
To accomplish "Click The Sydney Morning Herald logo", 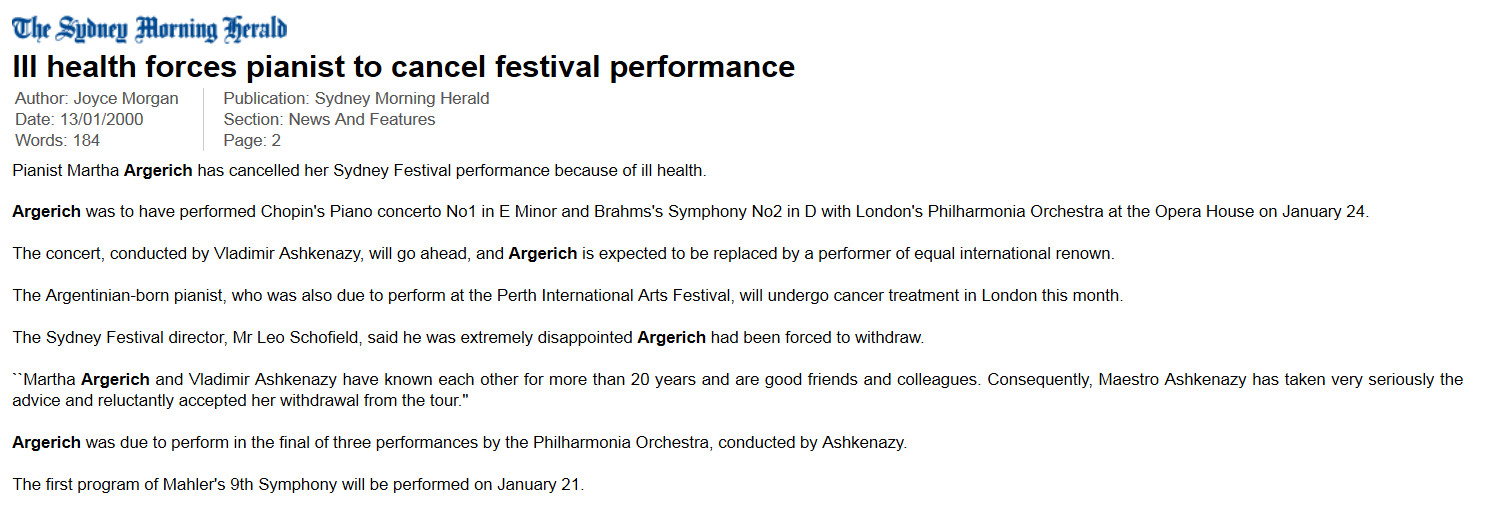I will (150, 28).
